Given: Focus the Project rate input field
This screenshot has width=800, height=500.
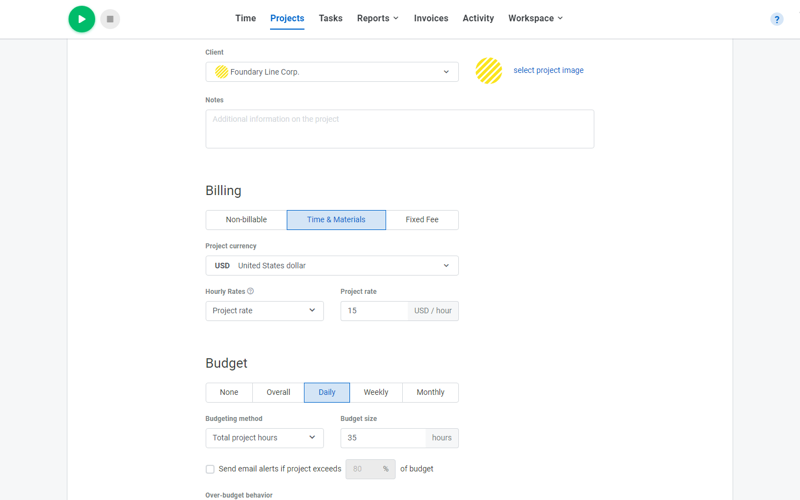Looking at the screenshot, I should pos(374,311).
